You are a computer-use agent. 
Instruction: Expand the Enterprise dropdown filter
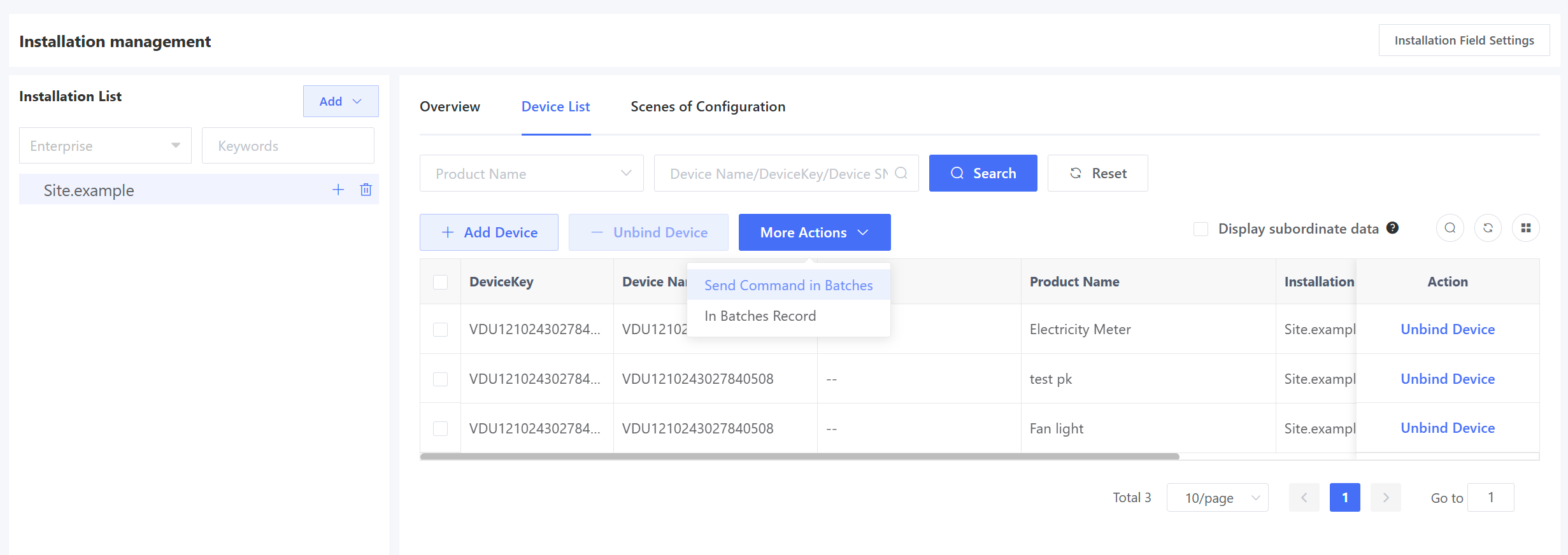point(105,146)
